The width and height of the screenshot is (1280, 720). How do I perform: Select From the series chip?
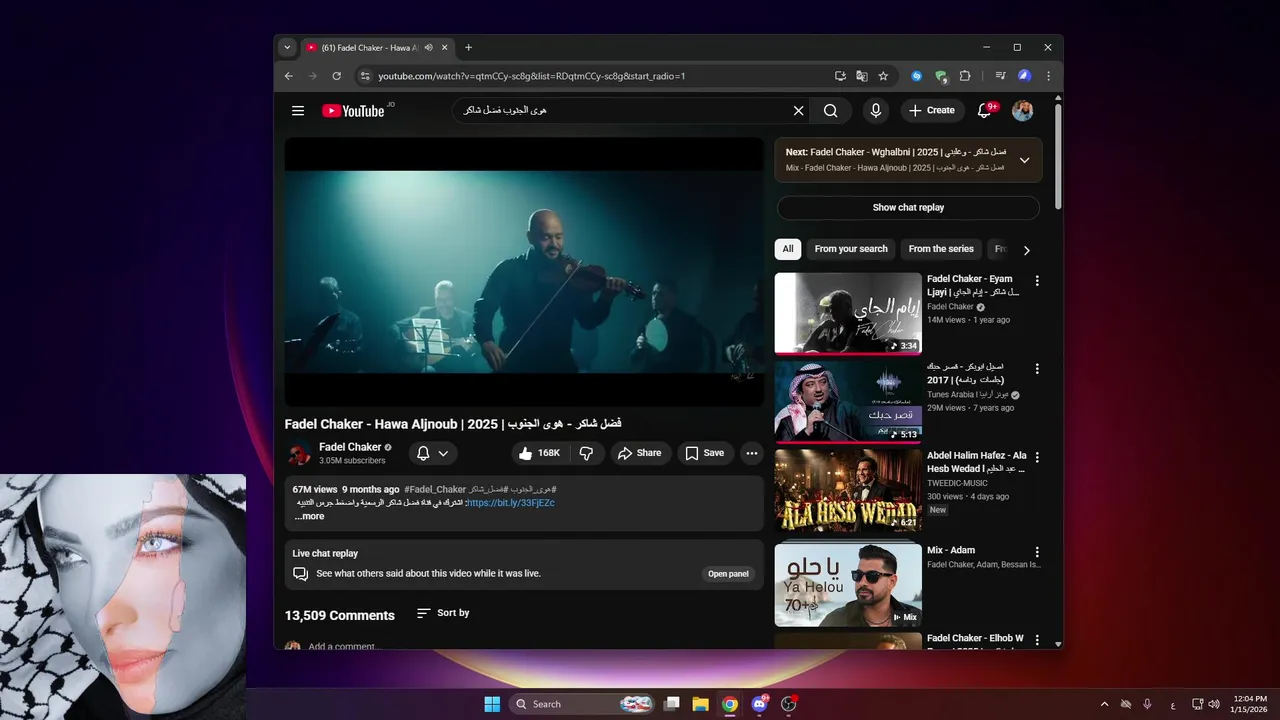[x=941, y=249]
